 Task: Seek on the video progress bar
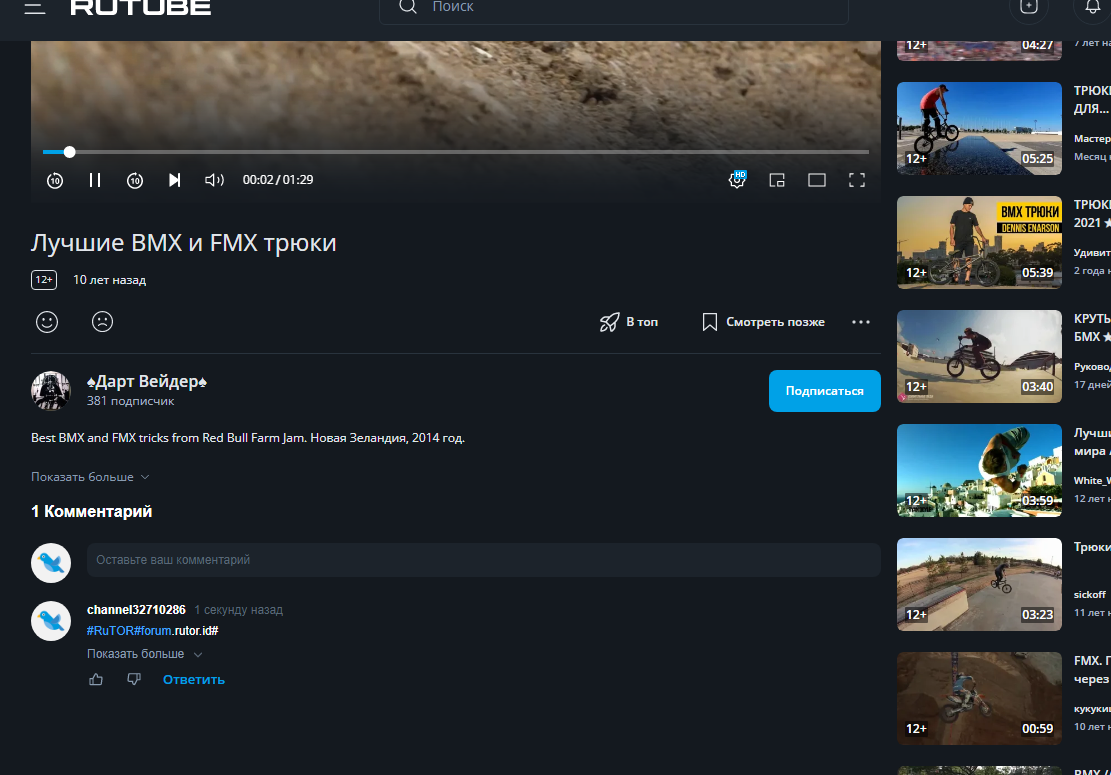point(456,152)
